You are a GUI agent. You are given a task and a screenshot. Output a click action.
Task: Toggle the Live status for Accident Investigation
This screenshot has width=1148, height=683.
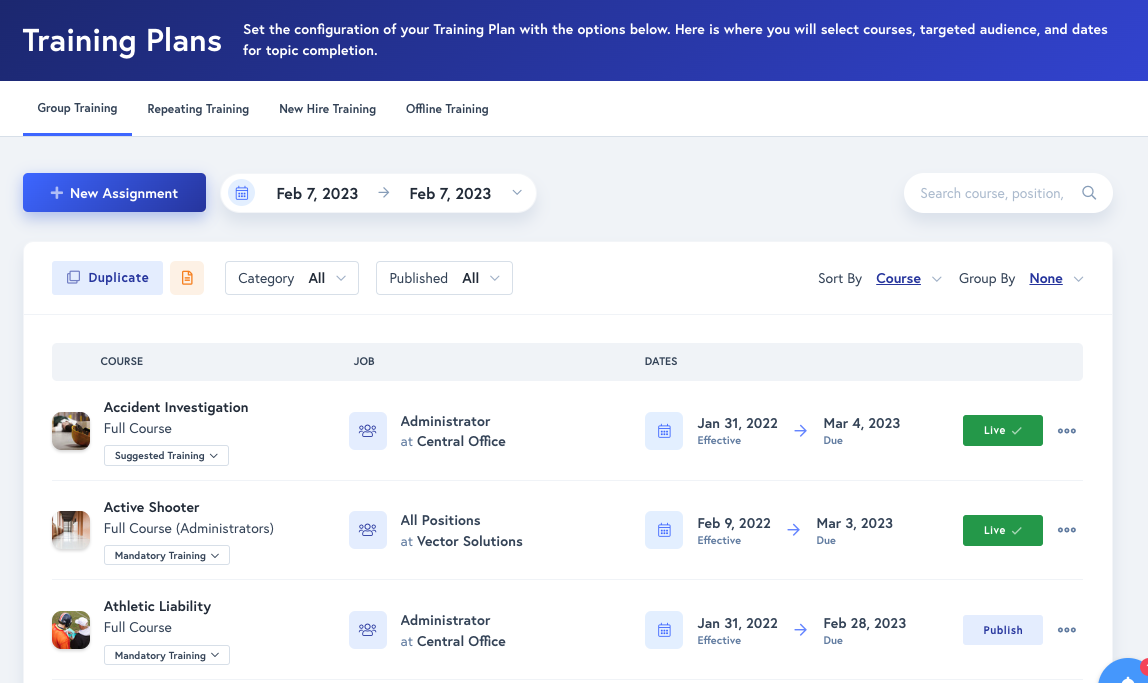(x=1002, y=431)
